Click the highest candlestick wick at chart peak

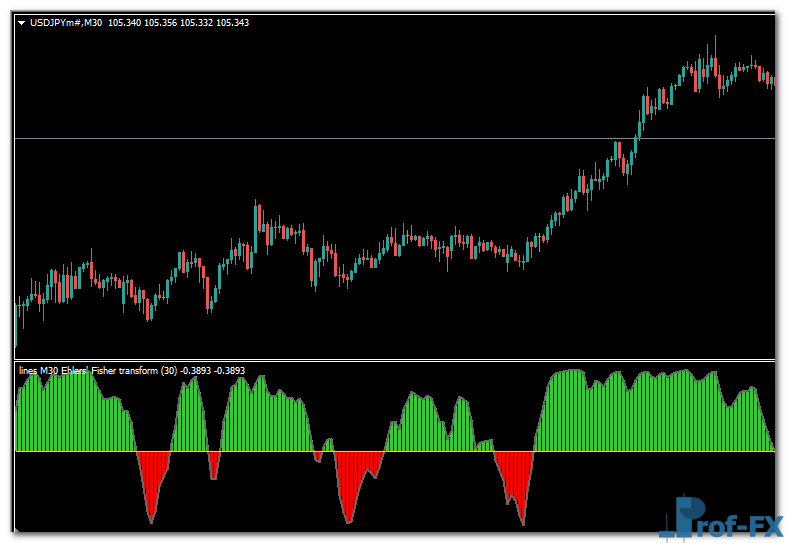(715, 45)
